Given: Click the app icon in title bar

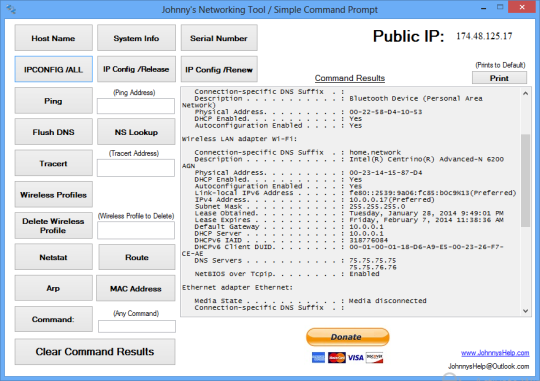Looking at the screenshot, I should (x=11, y=9).
